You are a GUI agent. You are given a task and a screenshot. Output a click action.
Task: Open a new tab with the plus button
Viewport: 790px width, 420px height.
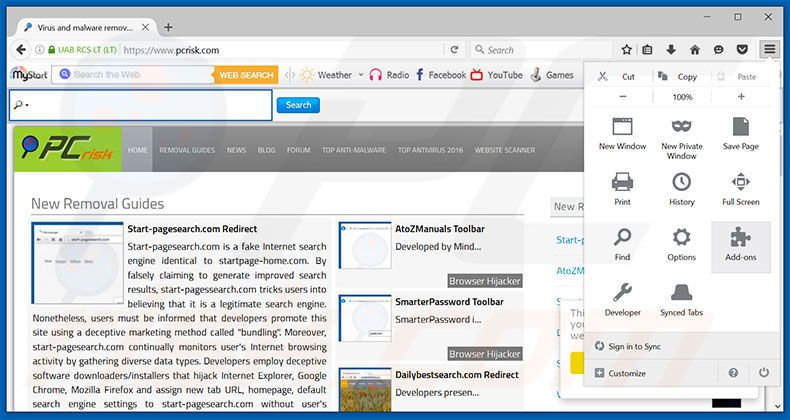click(x=168, y=27)
